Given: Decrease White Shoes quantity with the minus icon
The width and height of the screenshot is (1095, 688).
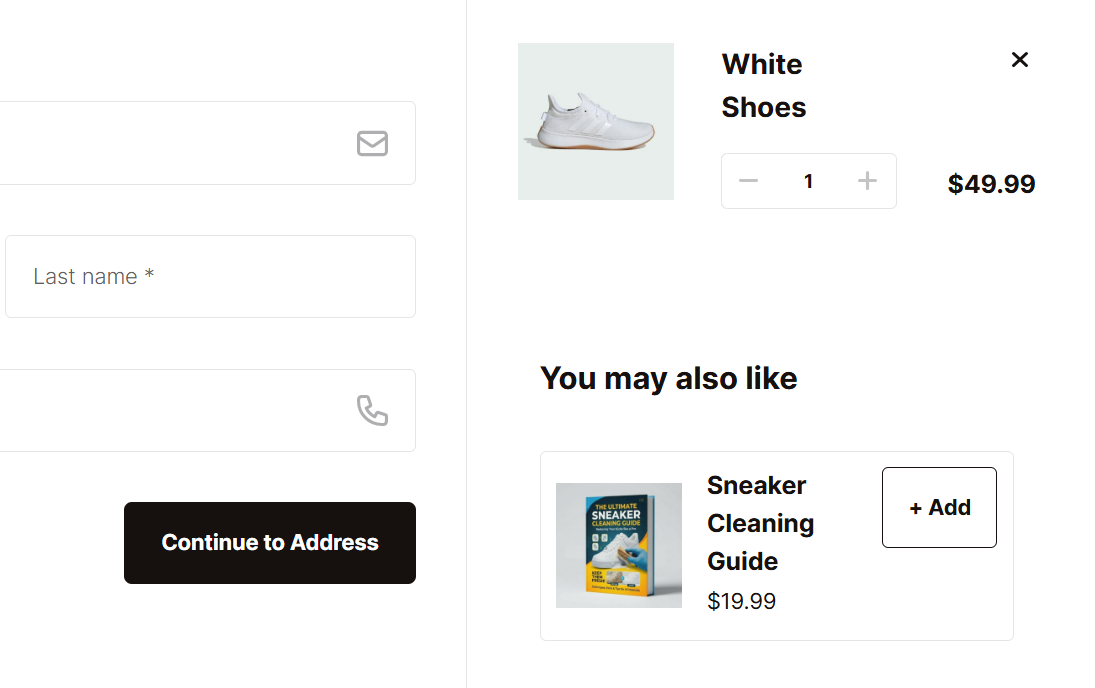Looking at the screenshot, I should [x=748, y=181].
